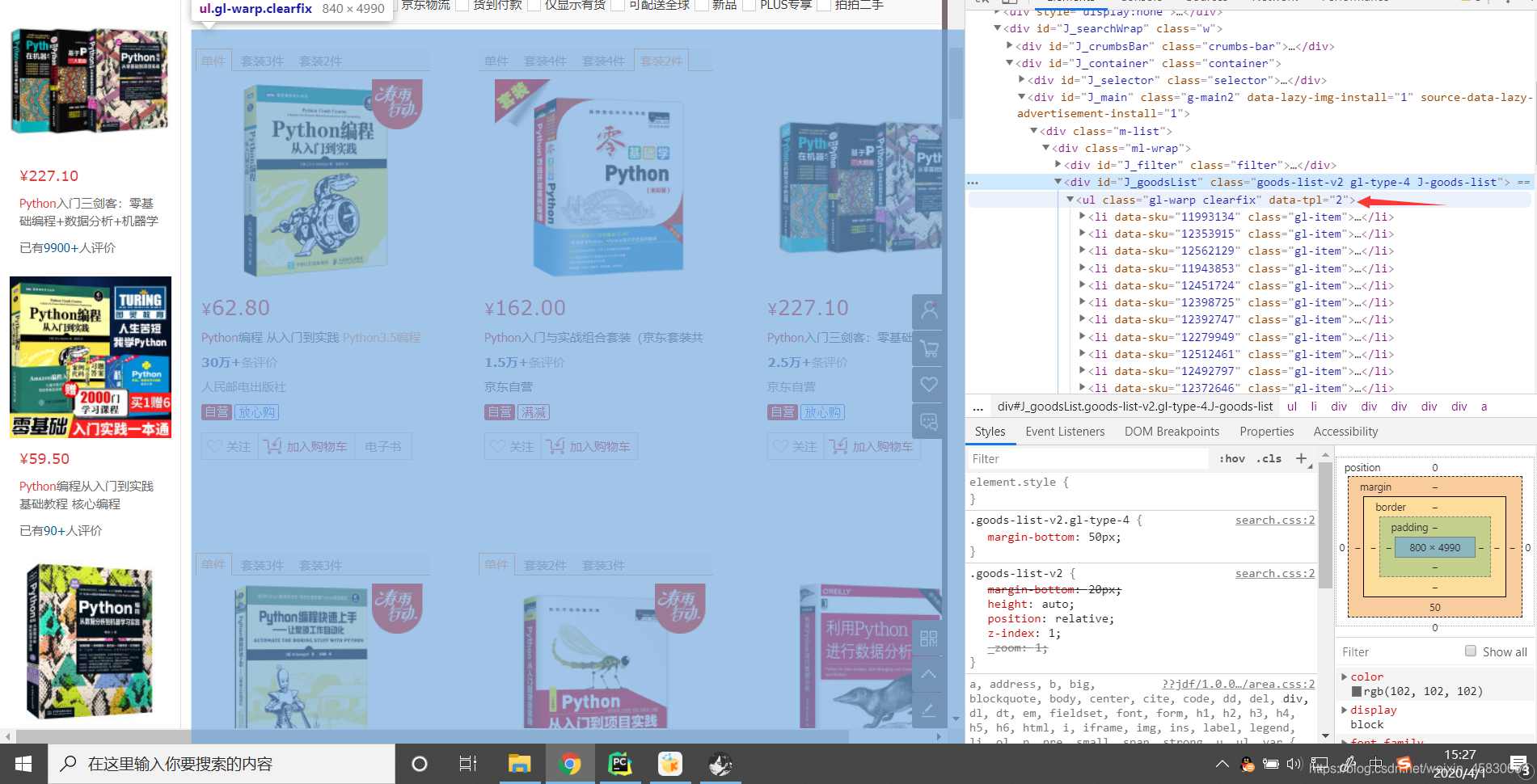Open shopping cart in floating sidebar
The image size is (1537, 784).
928,348
